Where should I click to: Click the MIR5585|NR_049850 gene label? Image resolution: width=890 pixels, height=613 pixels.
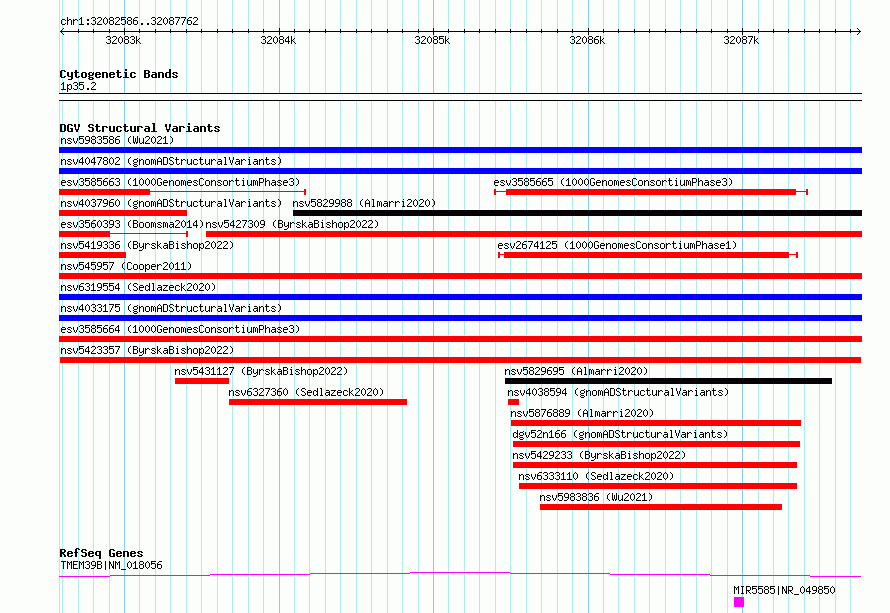coord(784,590)
